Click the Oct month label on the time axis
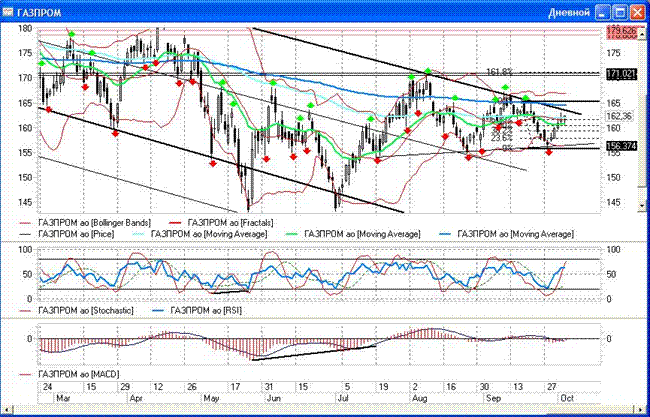This screenshot has height=417, width=650. coord(567,398)
